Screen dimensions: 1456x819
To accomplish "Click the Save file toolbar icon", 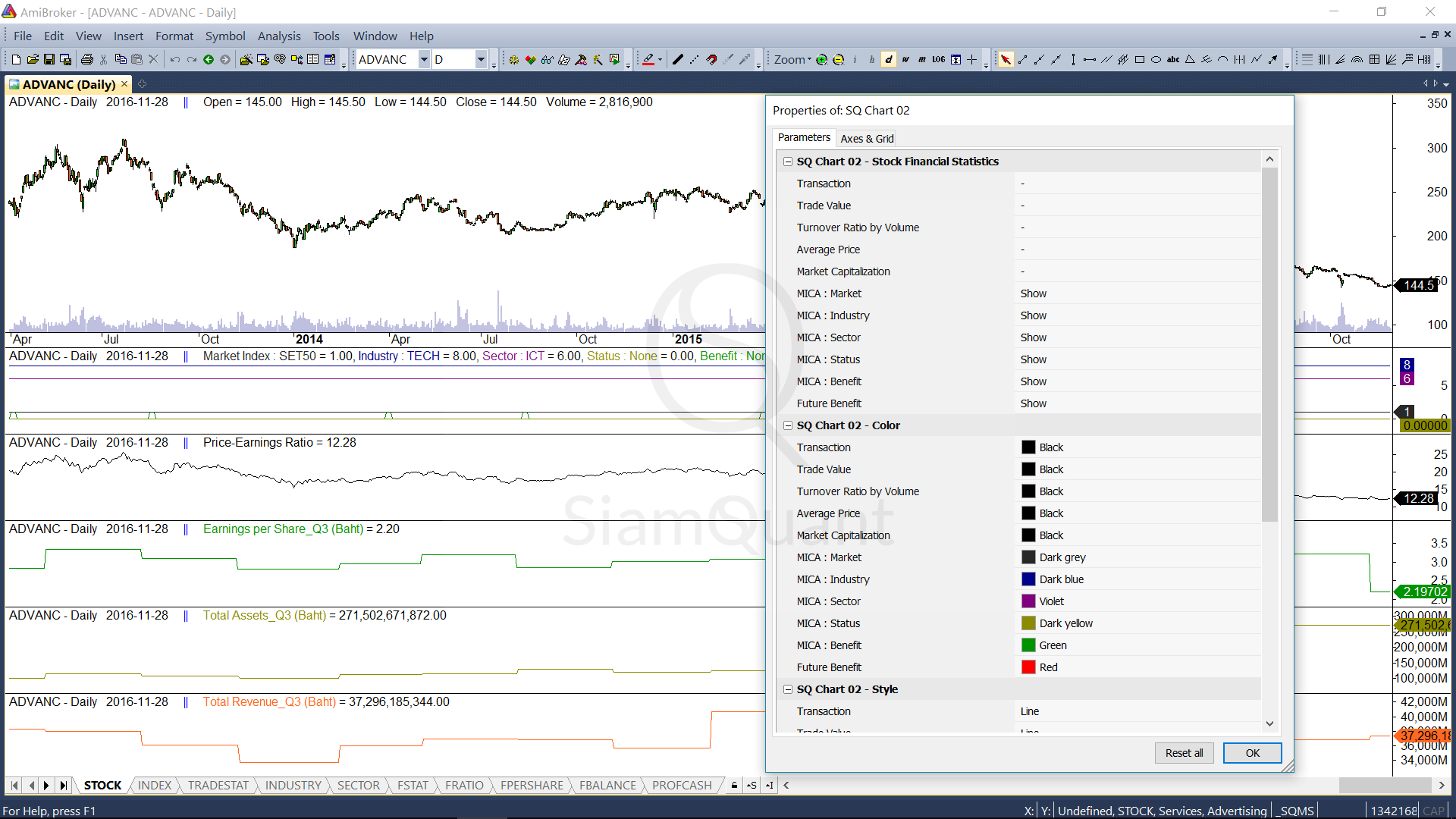I will click(49, 59).
